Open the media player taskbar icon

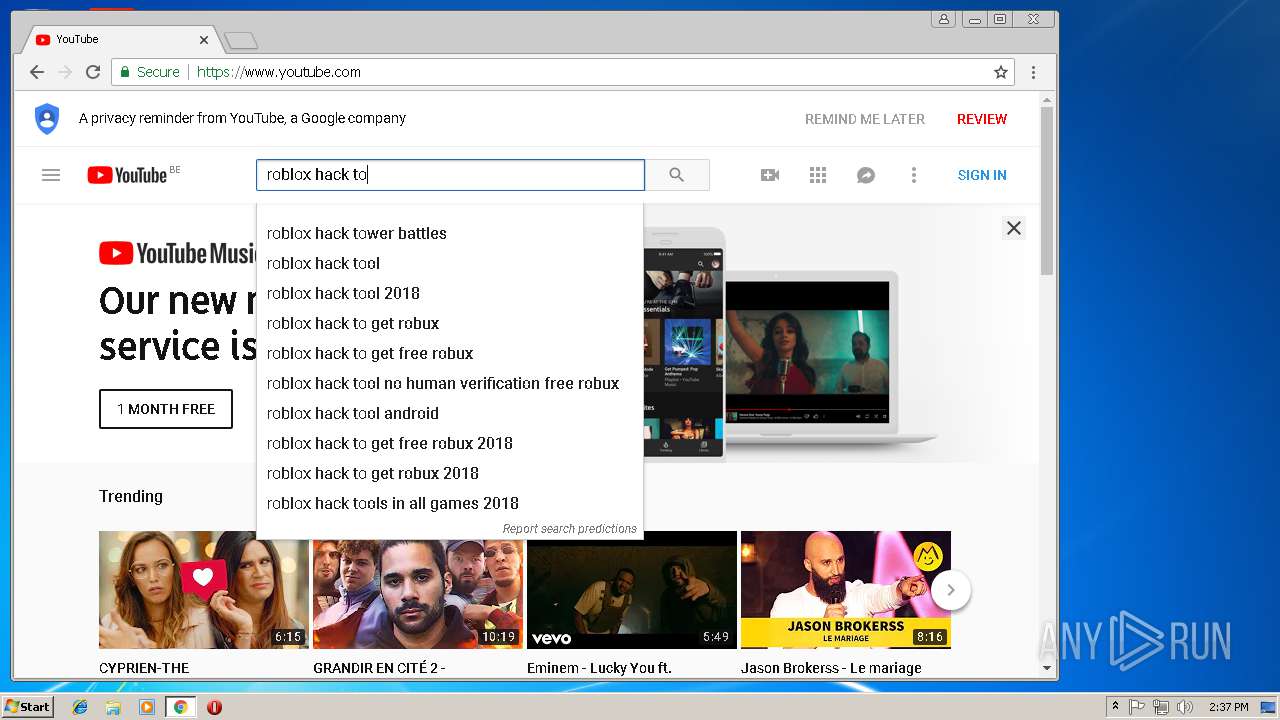click(x=147, y=707)
